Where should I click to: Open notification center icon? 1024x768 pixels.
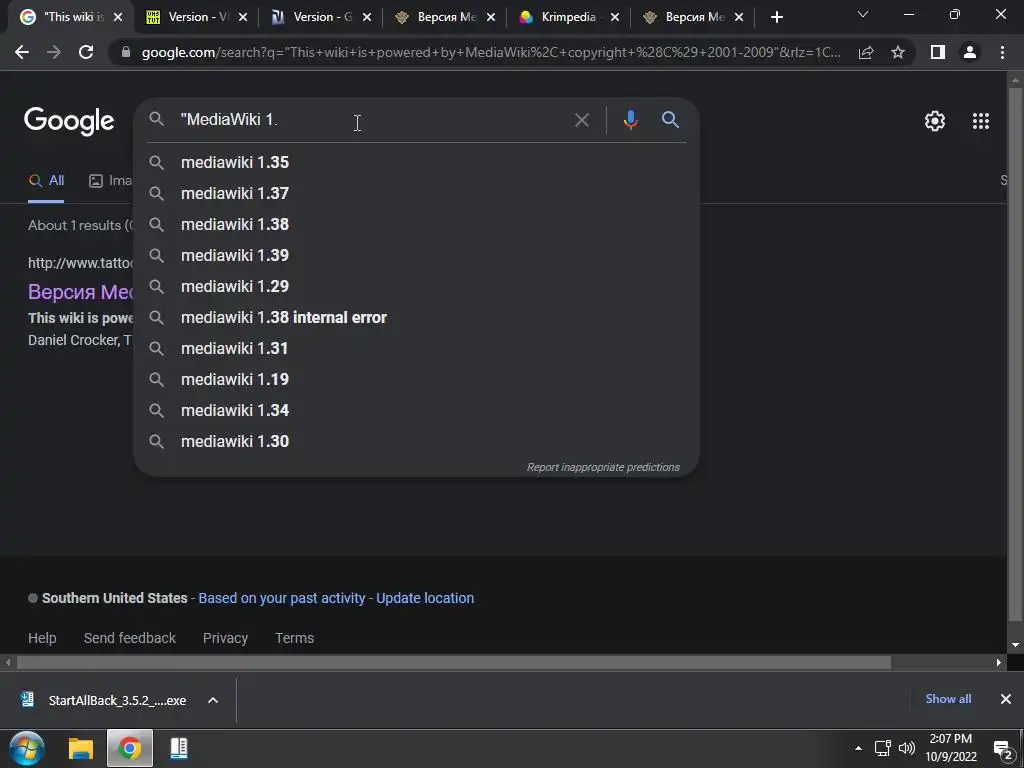pos(1002,749)
